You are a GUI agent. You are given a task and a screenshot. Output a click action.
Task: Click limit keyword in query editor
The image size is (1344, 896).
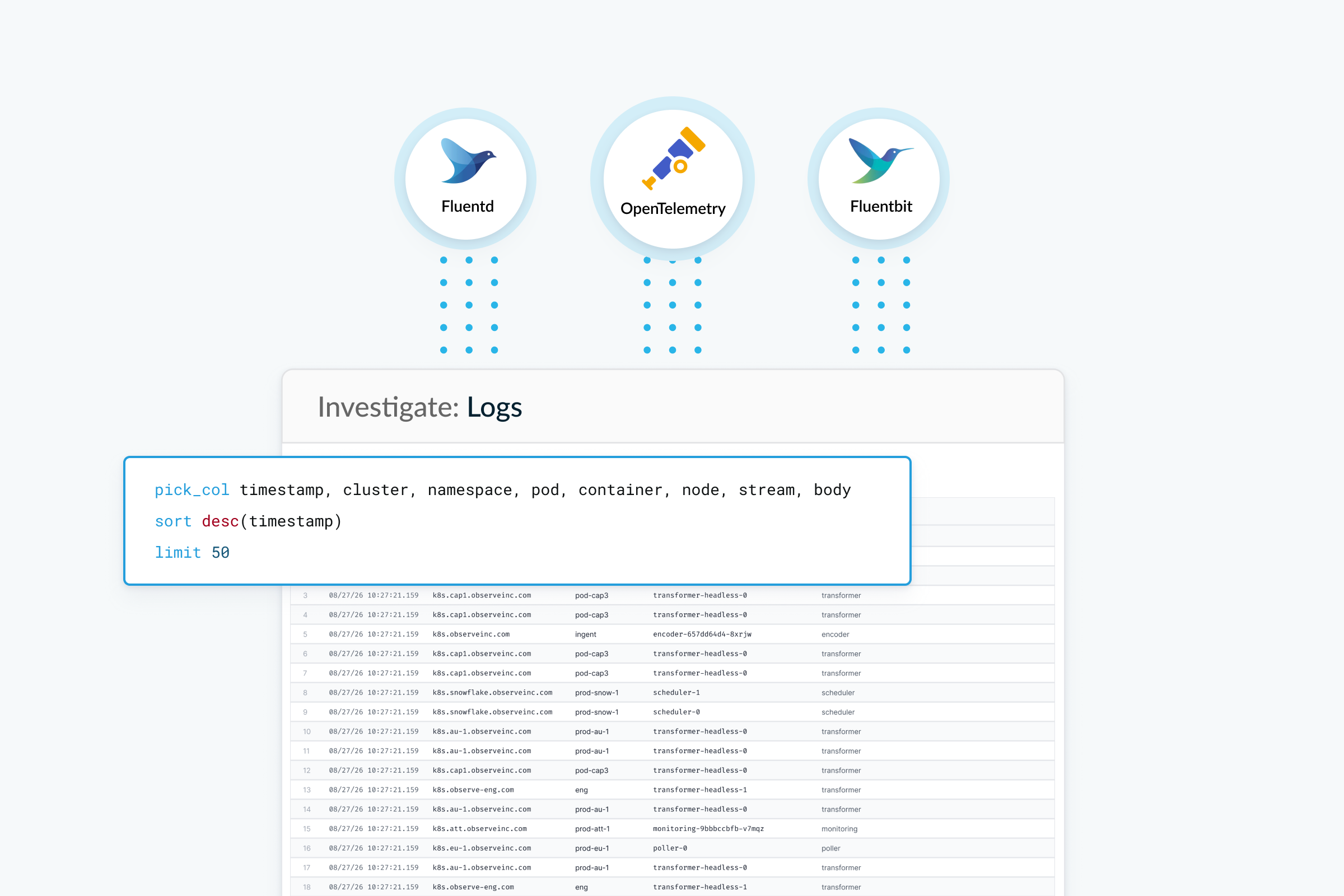[x=178, y=553]
